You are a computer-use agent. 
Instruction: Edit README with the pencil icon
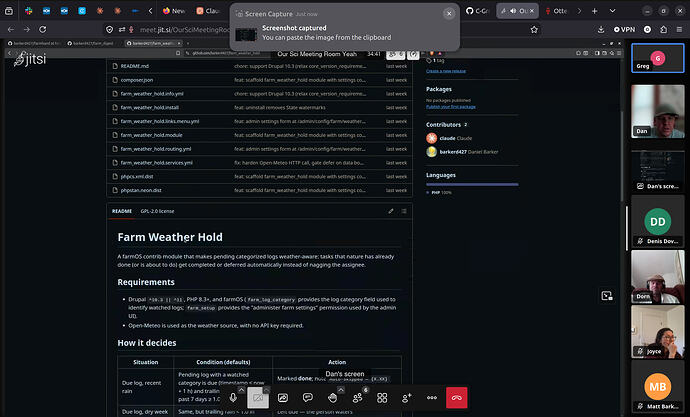[x=391, y=211]
